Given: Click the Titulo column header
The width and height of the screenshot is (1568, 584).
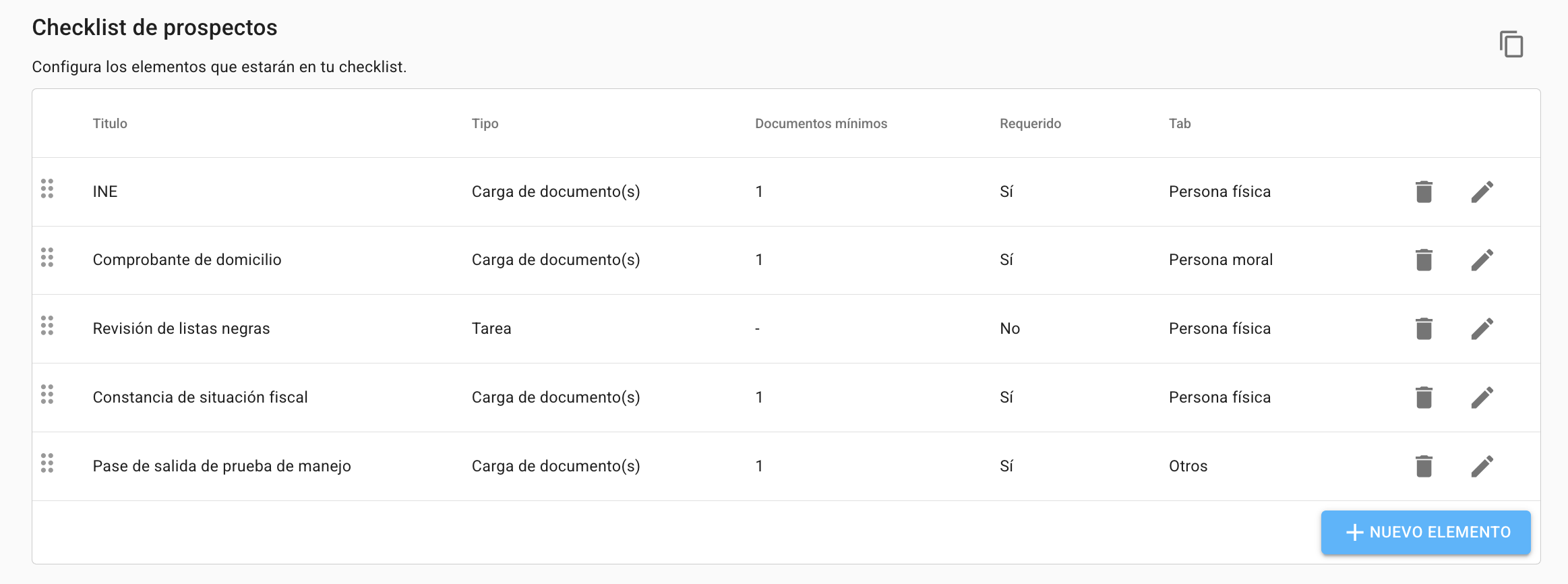Looking at the screenshot, I should point(110,123).
